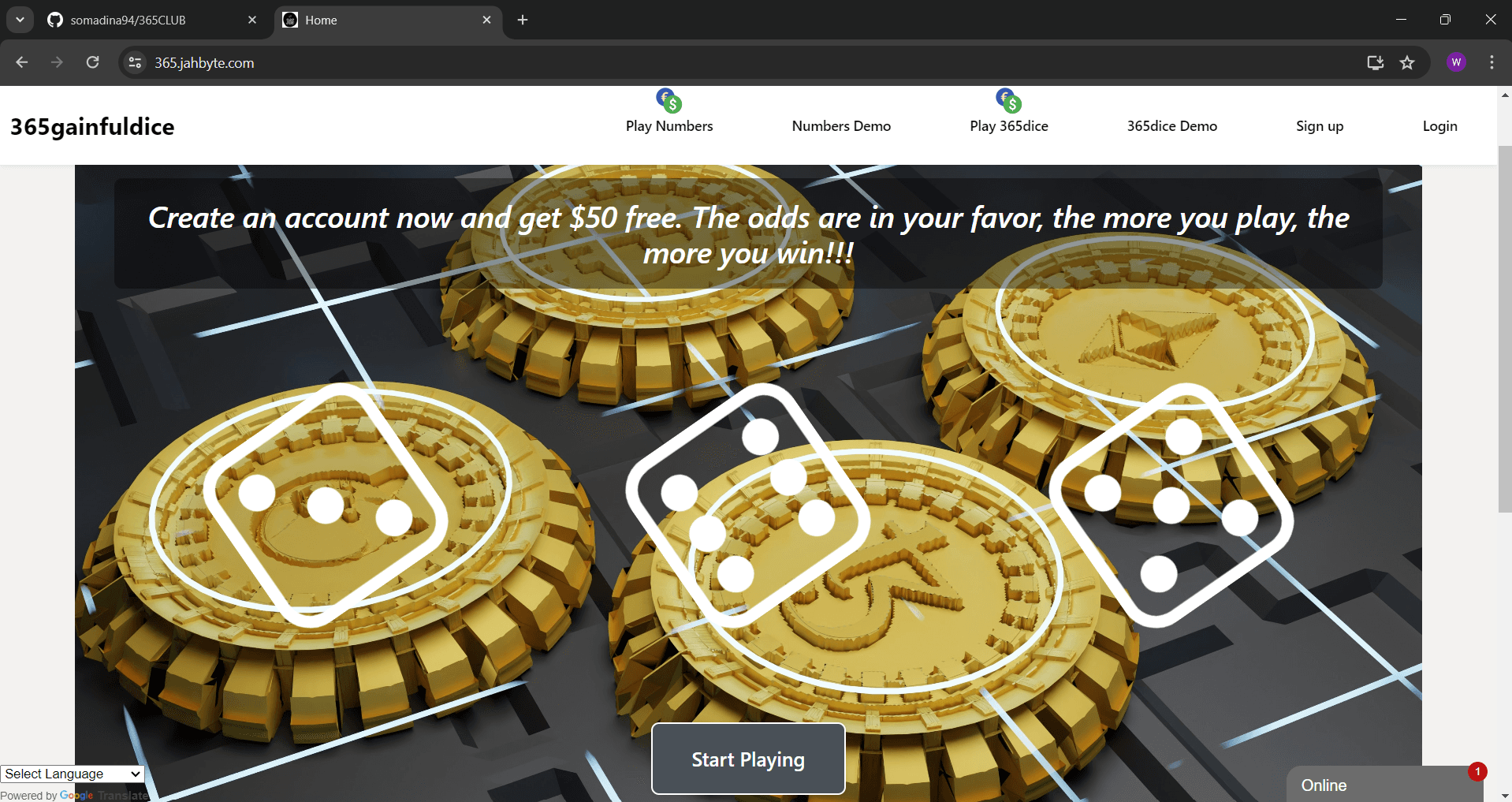Click the page vertical scrollbar thumb

1504,329
